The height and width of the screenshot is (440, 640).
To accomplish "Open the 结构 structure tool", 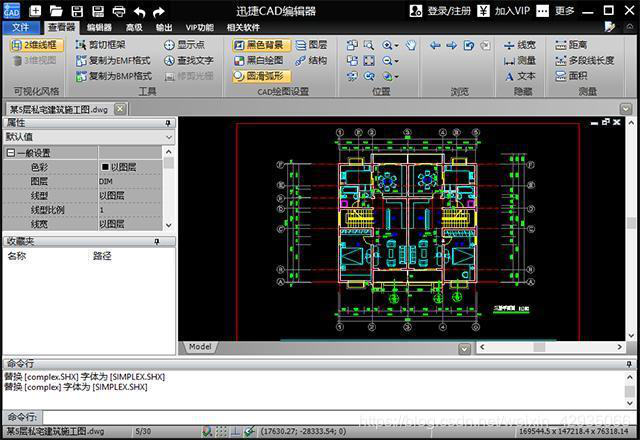I will click(311, 60).
